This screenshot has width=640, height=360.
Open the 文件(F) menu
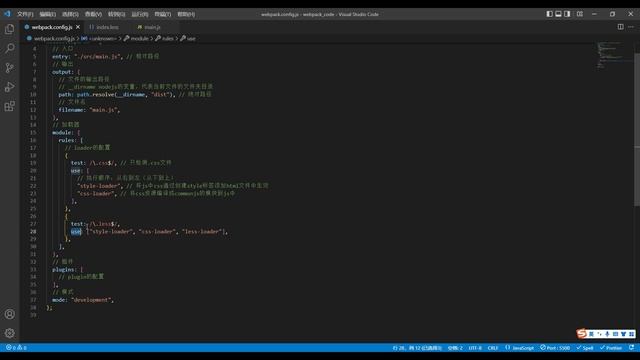[25, 14]
